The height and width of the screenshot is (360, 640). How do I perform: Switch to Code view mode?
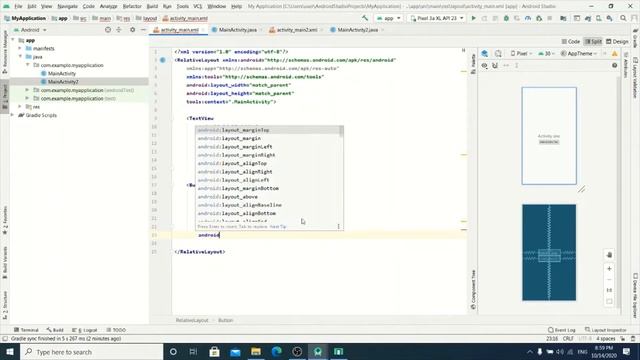[x=571, y=42]
